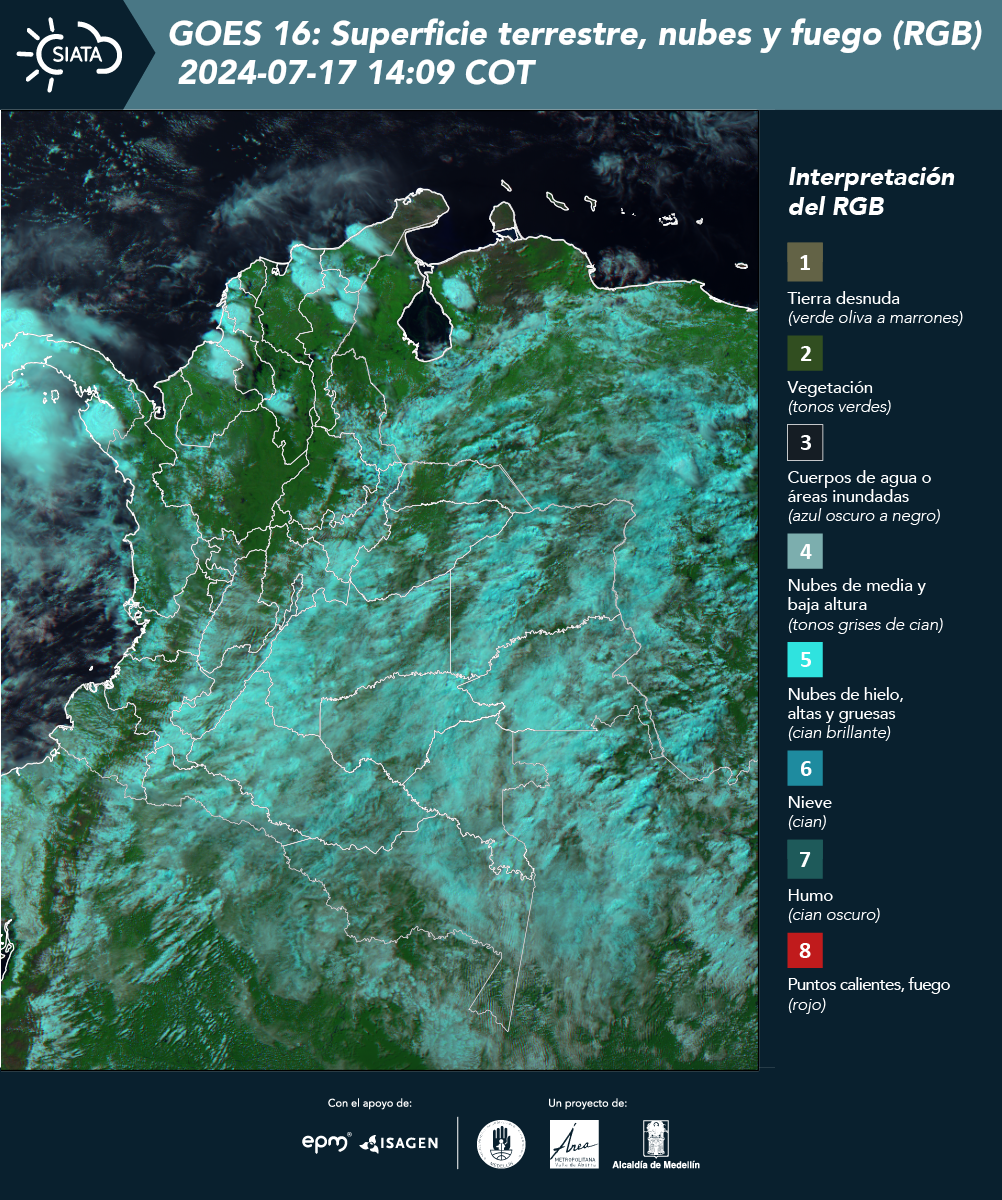The image size is (1002, 1200).
Task: Click the '(rojo)' note
Action: 807,1005
